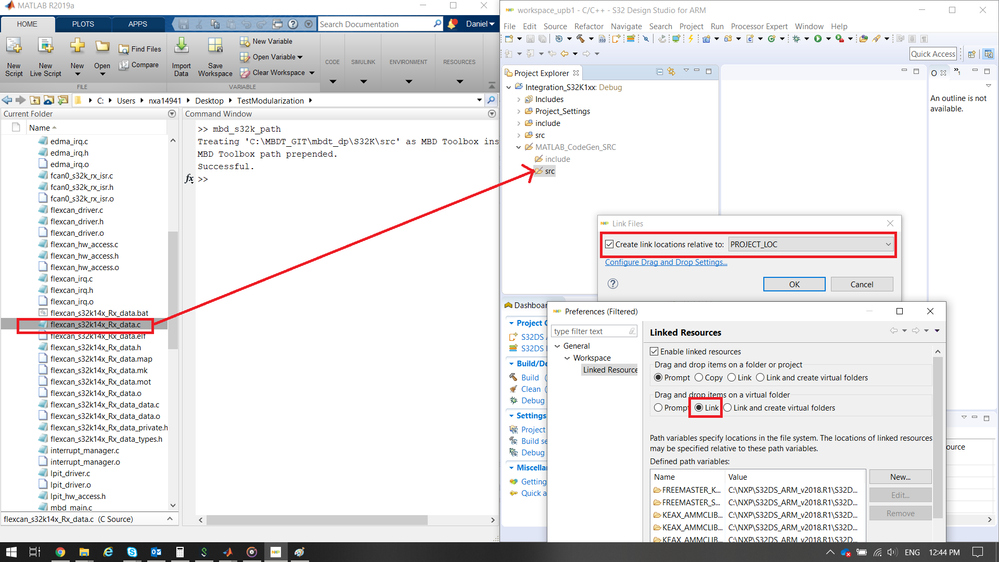The image size is (999, 562).
Task: Toggle Enable linked resources checkbox
Action: [654, 351]
